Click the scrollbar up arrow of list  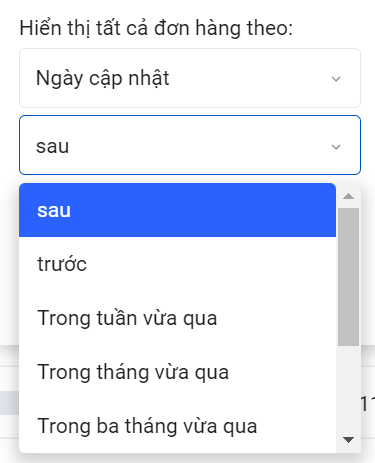(348, 196)
